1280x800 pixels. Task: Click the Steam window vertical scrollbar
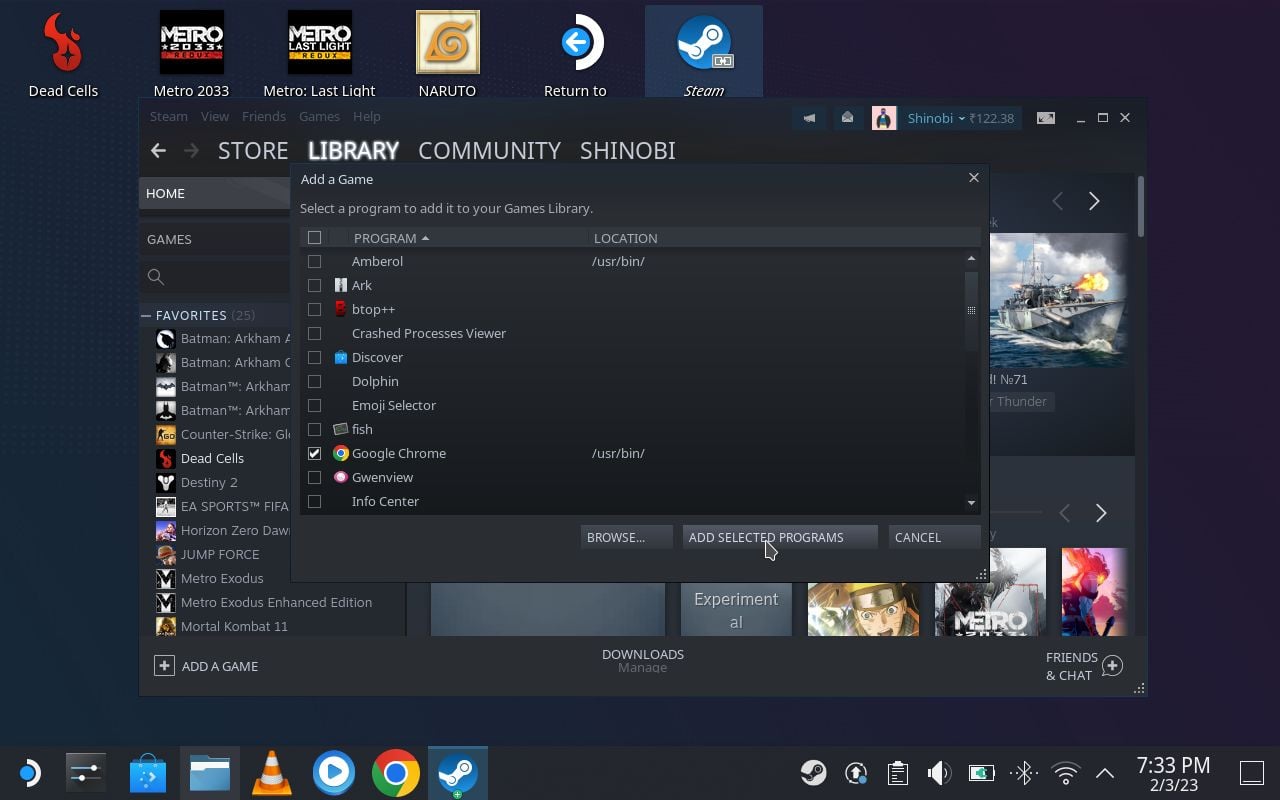(x=1140, y=207)
